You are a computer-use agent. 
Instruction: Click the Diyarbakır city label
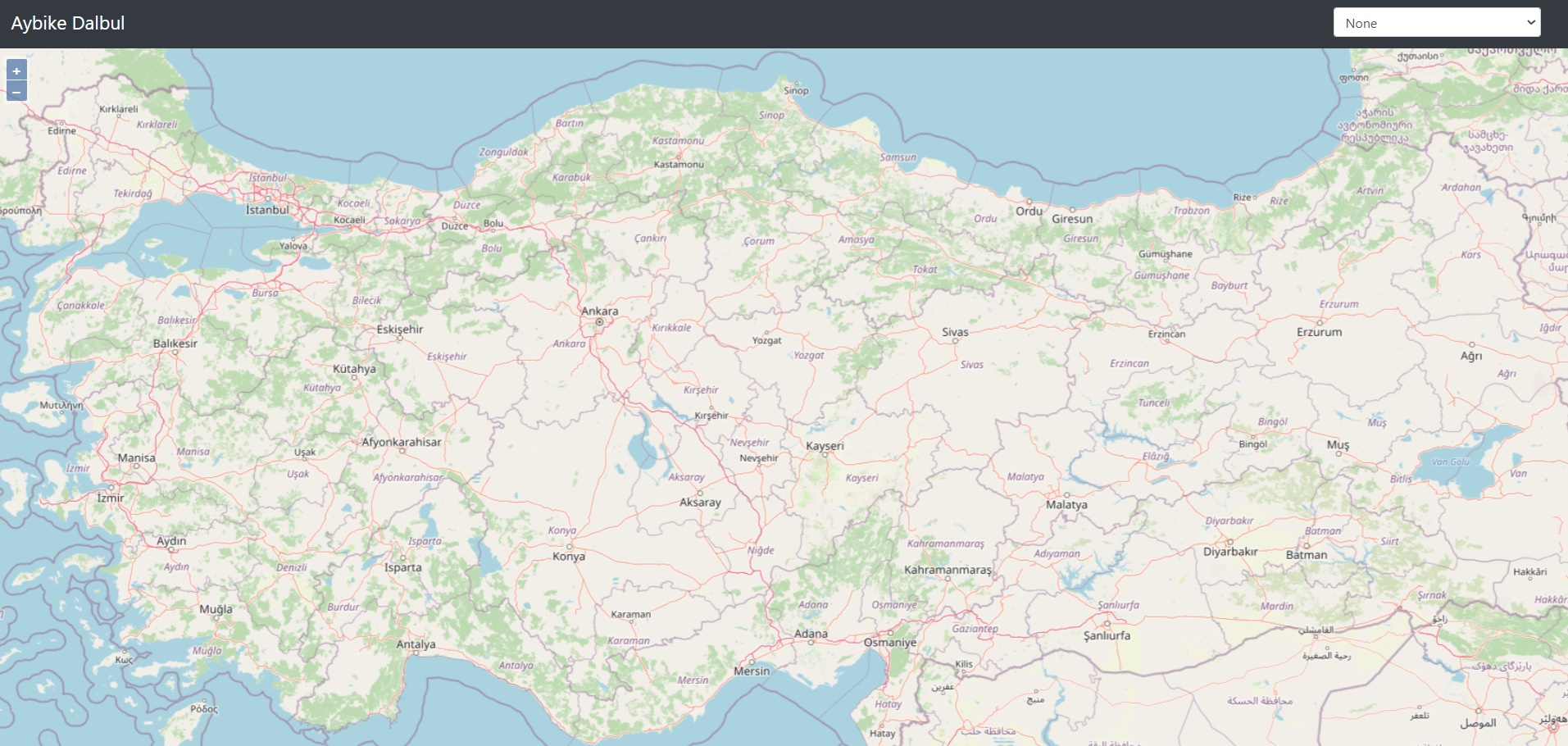[1229, 552]
